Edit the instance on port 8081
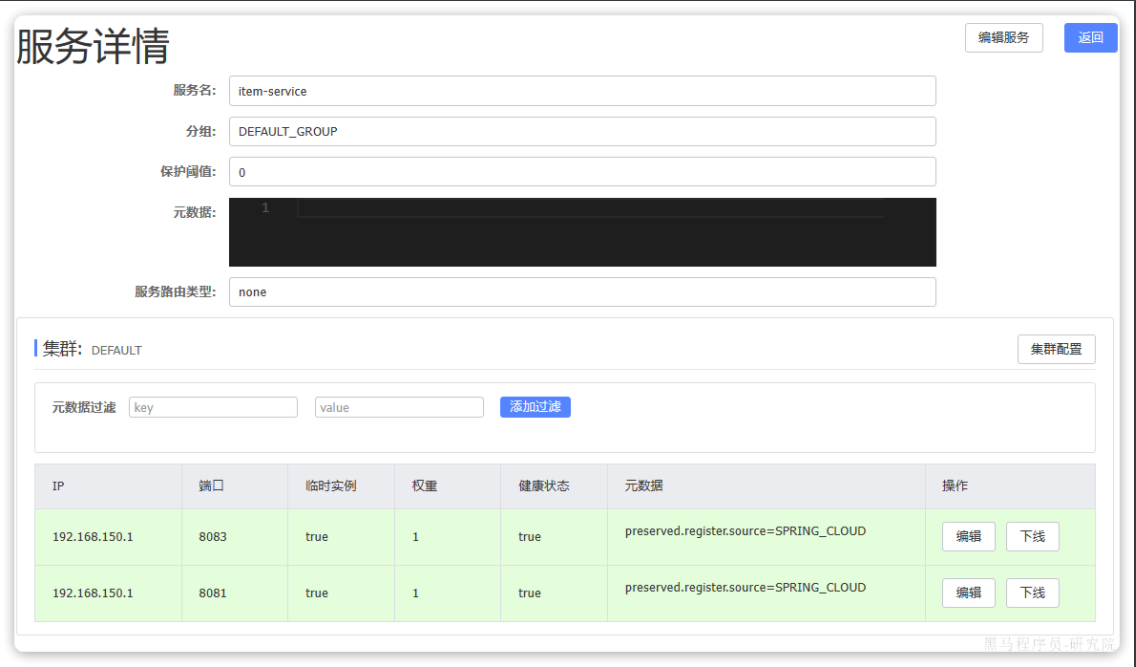1136x667 pixels. click(x=968, y=593)
